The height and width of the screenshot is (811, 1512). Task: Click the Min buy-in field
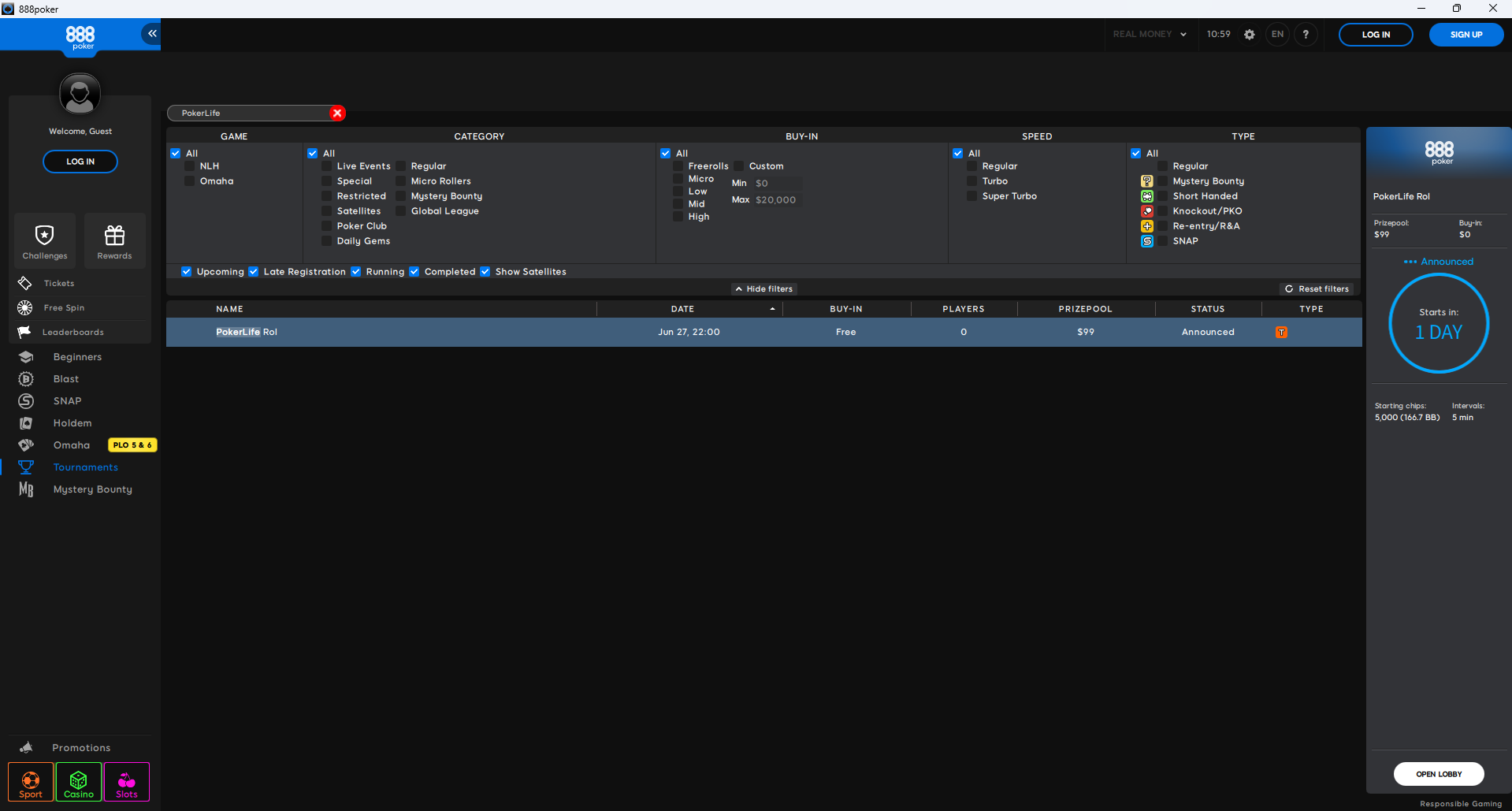tap(777, 184)
